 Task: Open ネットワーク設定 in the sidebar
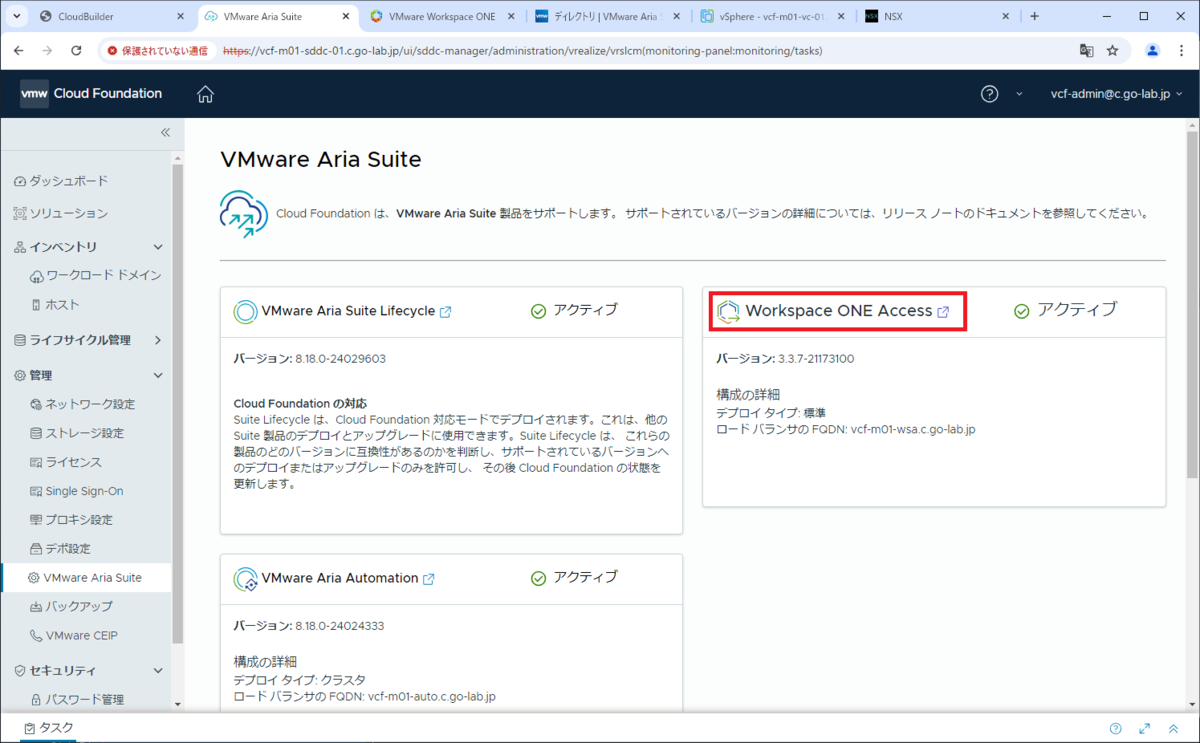82,404
